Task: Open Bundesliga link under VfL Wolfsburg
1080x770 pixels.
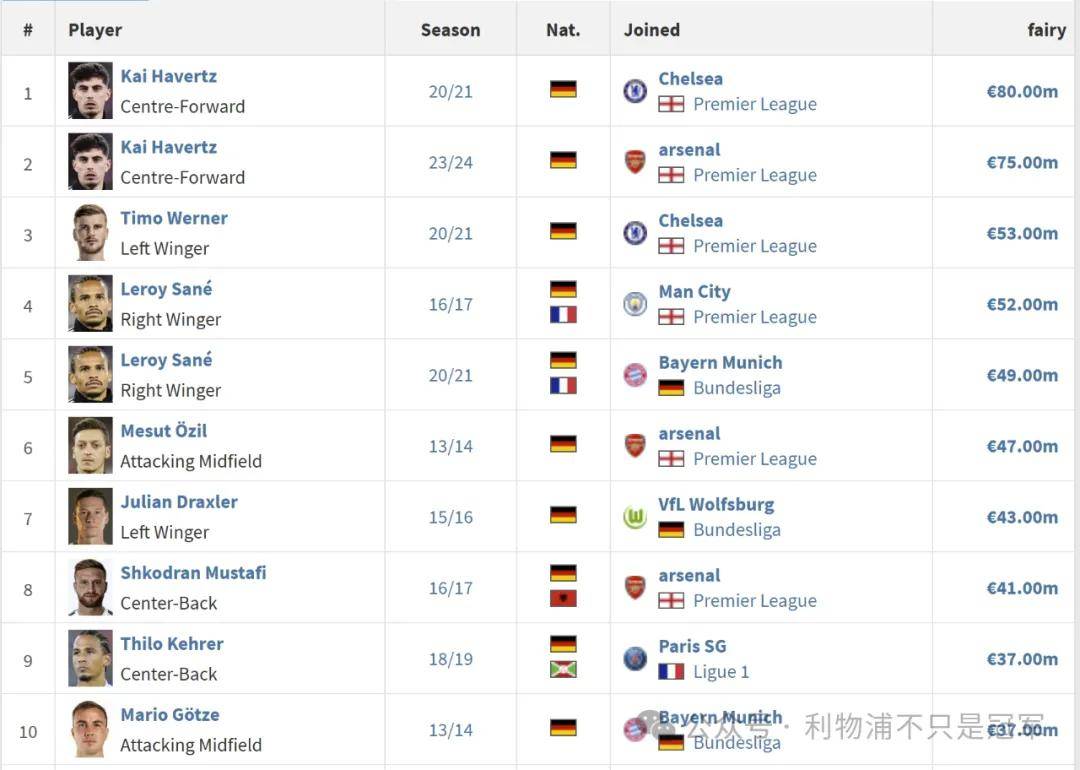Action: (737, 530)
